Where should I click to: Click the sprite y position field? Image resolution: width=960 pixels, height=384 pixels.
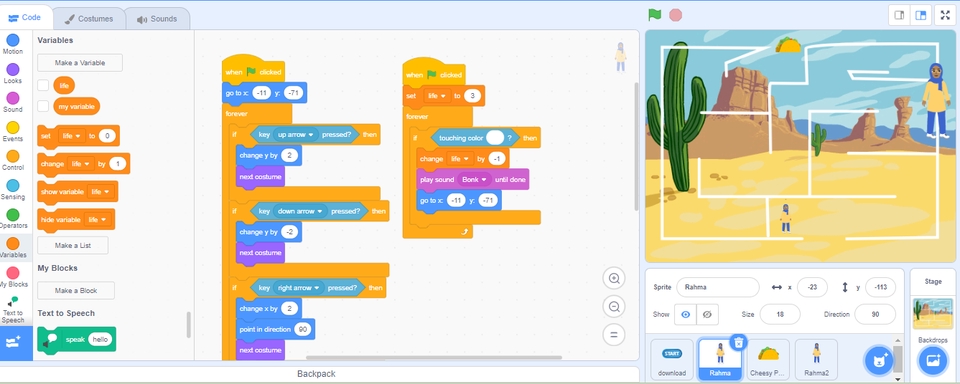click(x=880, y=287)
